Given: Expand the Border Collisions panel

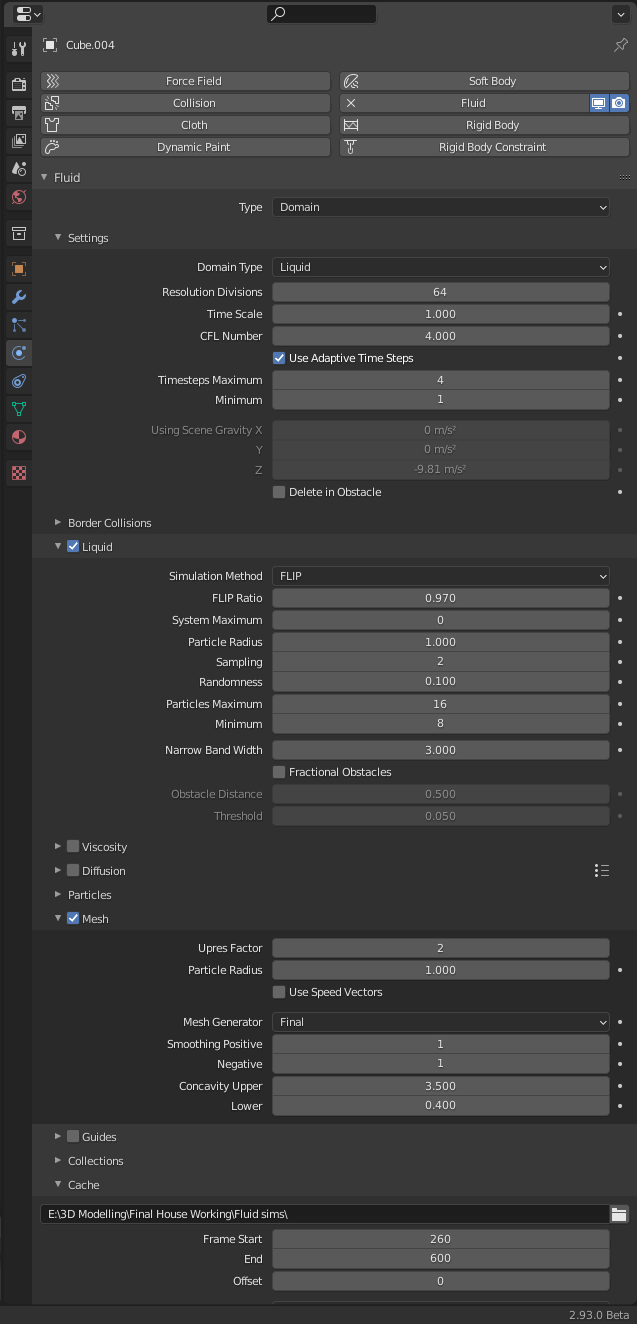Looking at the screenshot, I should click(109, 523).
